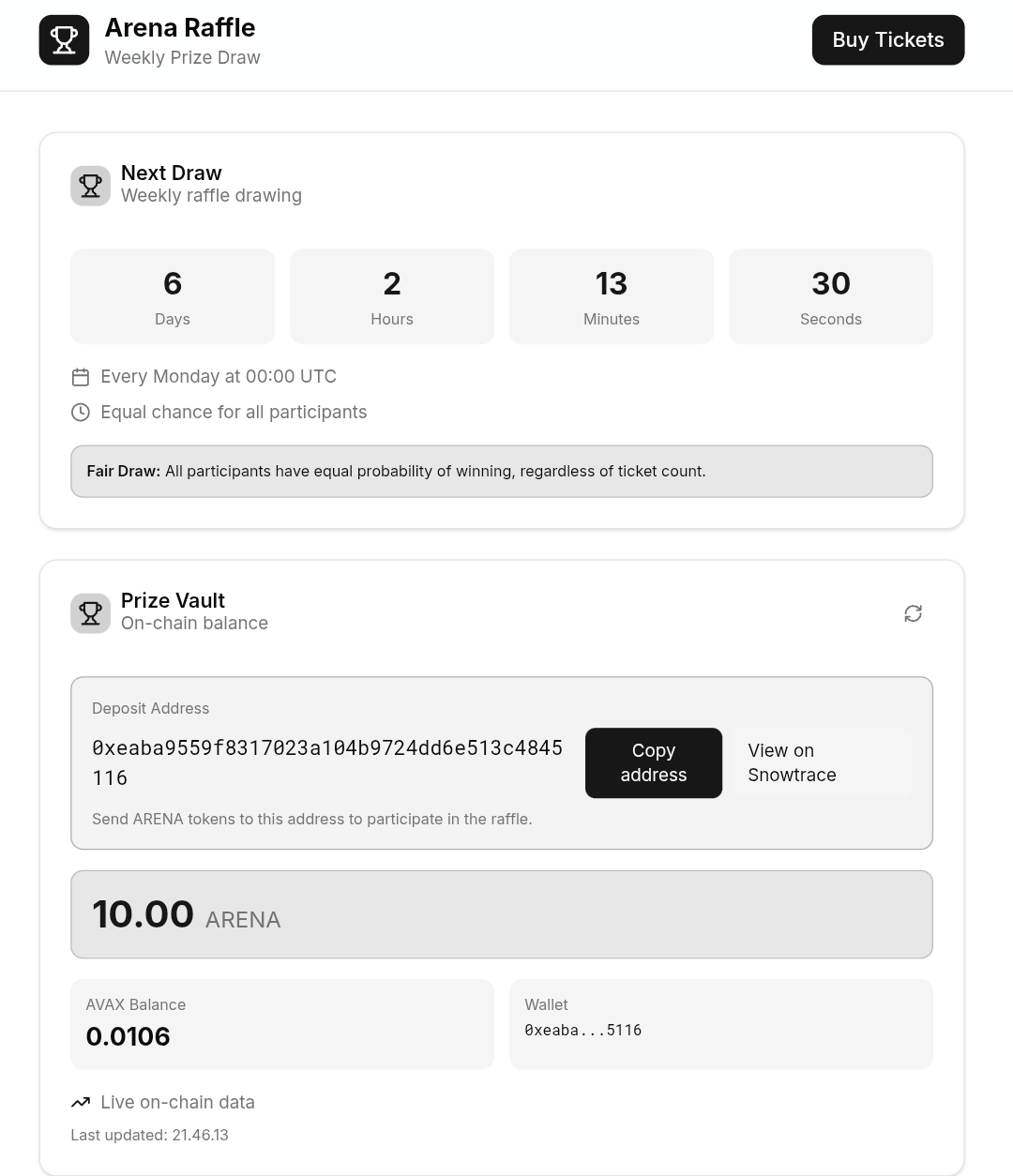Click the calendar icon beside Monday schedule

click(81, 377)
